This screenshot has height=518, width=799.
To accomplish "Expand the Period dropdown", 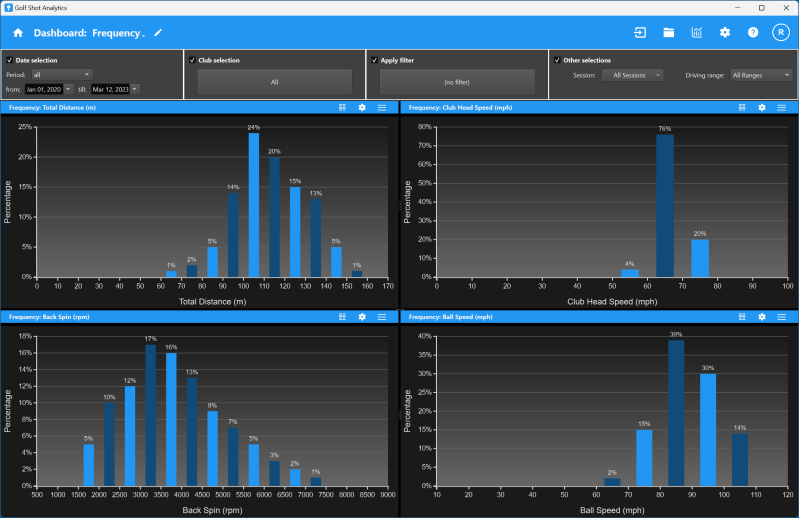I will pyautogui.click(x=62, y=75).
